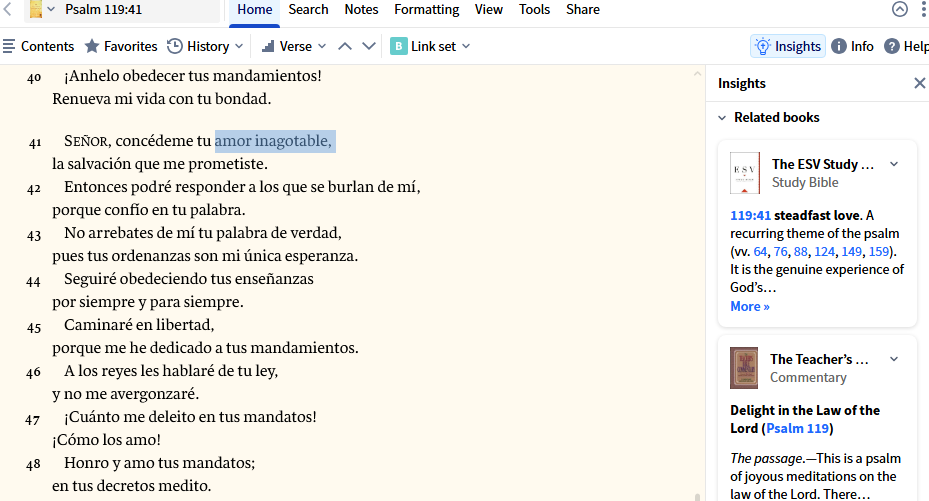Expand The ESV Study card chevron

pos(894,164)
